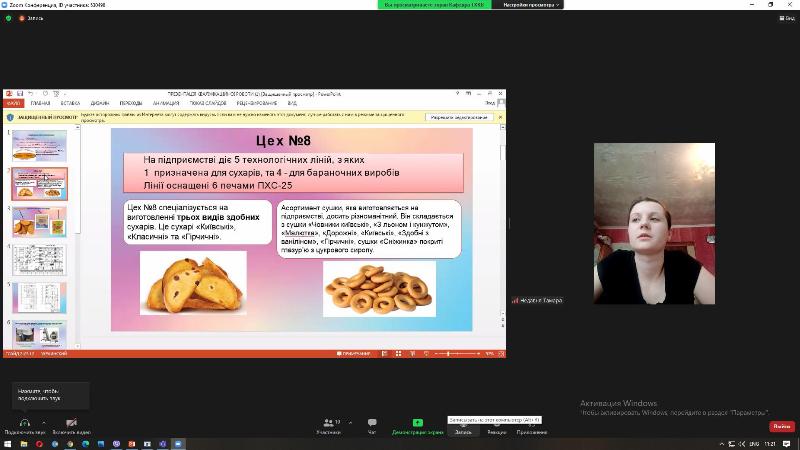The height and width of the screenshot is (450, 800).
Task: Click the red leave meeting button
Action: pyautogui.click(x=782, y=426)
